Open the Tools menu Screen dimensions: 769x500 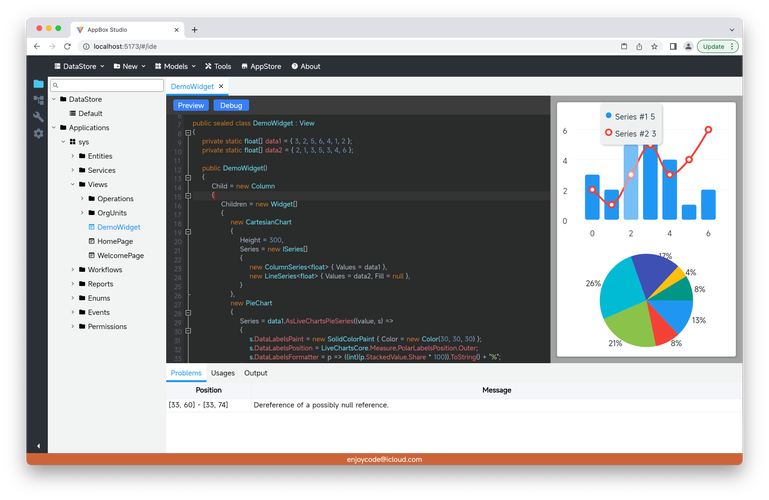218,66
